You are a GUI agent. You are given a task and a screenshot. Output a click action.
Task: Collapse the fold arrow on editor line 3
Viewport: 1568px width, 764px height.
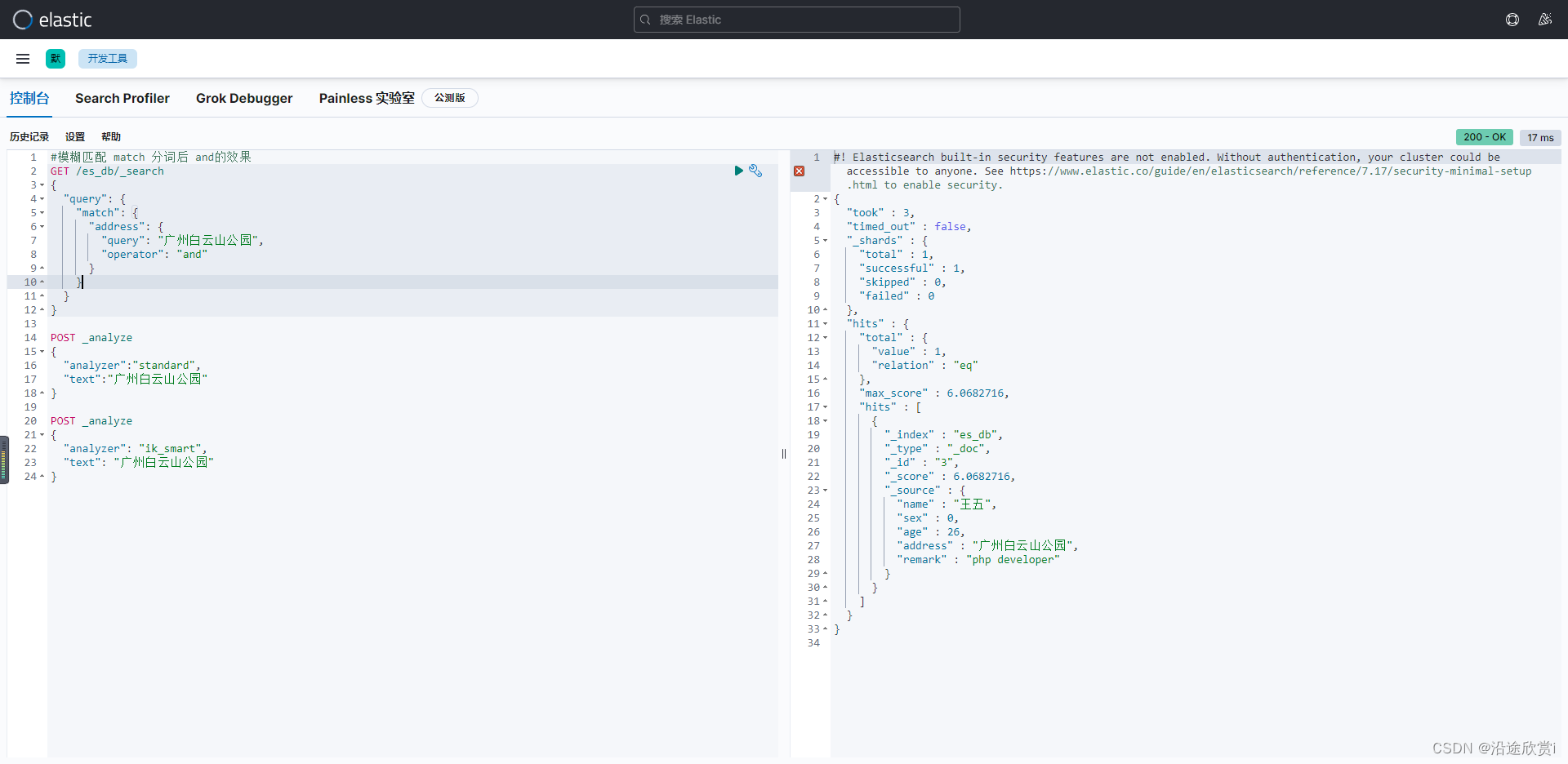[x=42, y=185]
